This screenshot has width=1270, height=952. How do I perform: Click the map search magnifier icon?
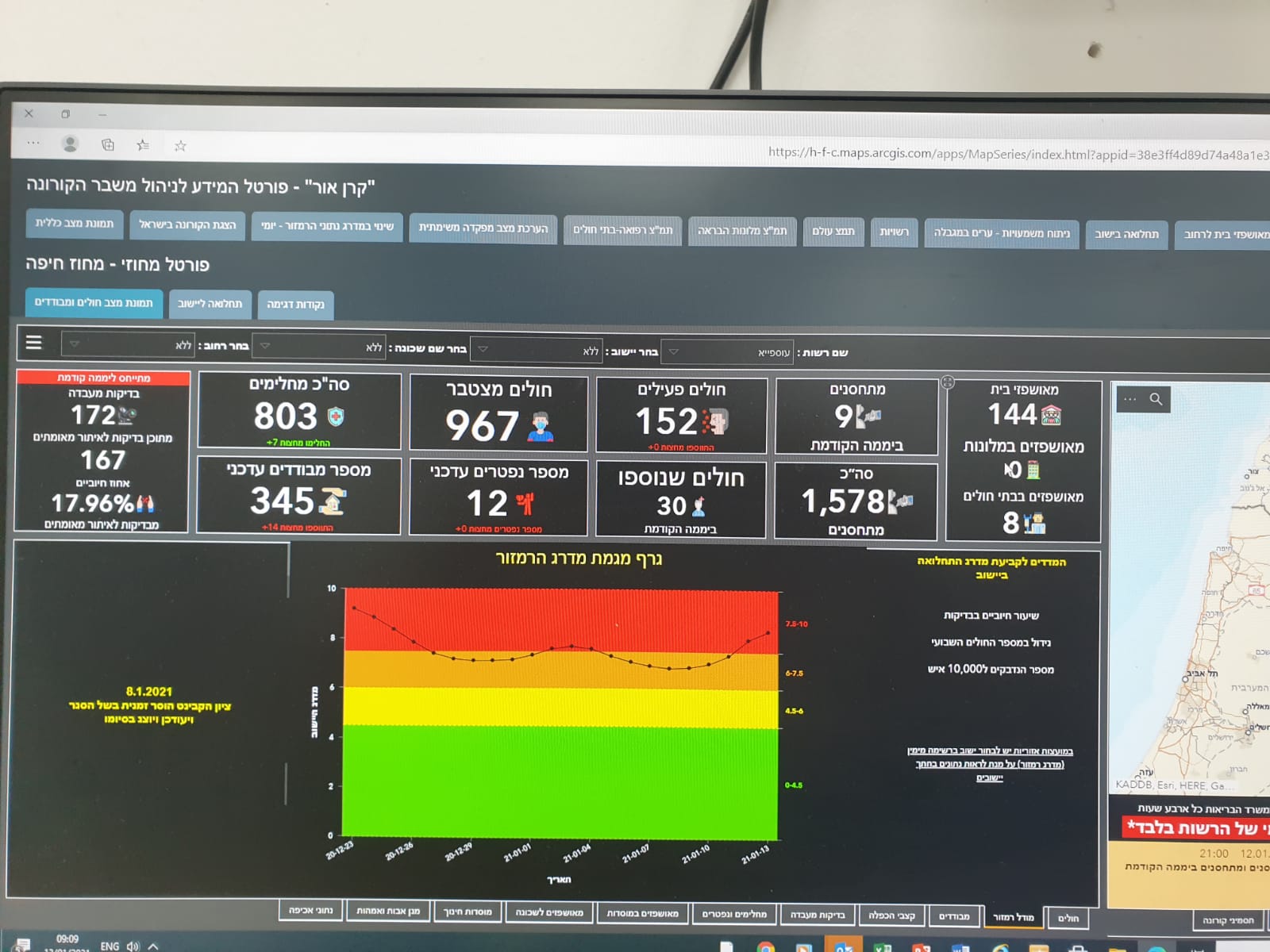pyautogui.click(x=1156, y=399)
